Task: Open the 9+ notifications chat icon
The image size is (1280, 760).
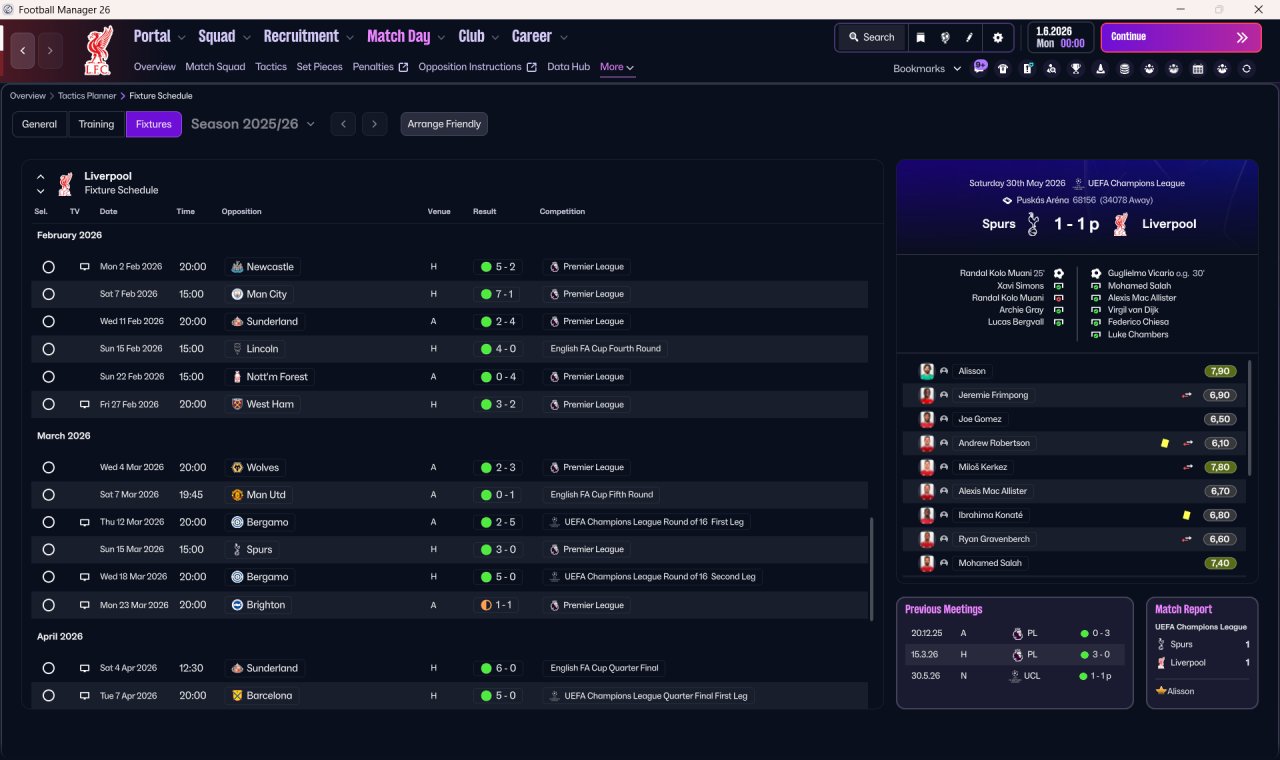Action: [x=980, y=67]
